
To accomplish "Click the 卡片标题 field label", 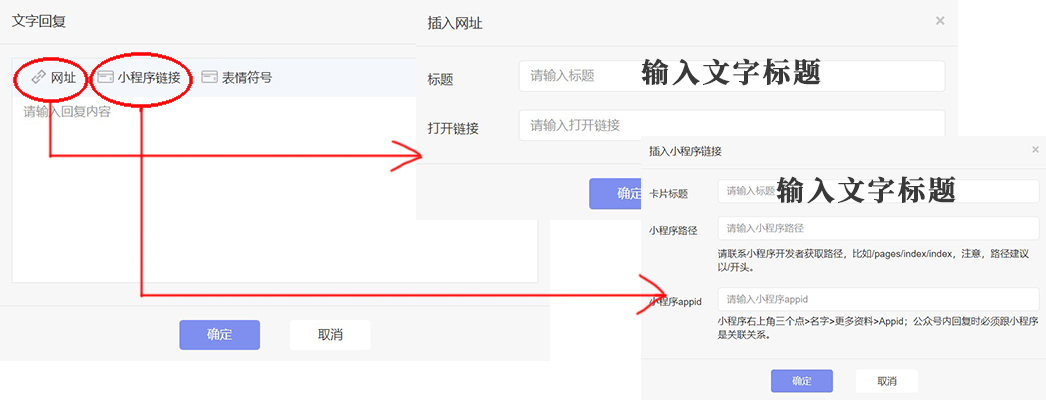I will pos(668,194).
